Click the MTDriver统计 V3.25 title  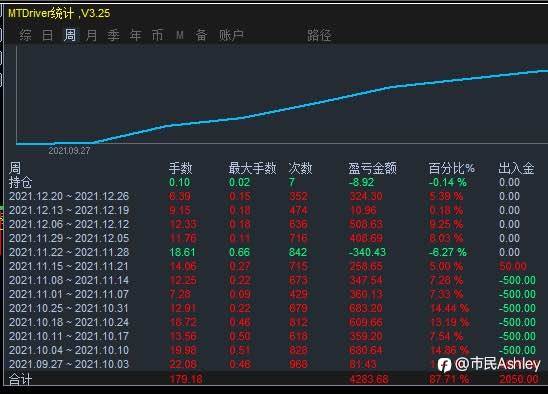coord(59,13)
